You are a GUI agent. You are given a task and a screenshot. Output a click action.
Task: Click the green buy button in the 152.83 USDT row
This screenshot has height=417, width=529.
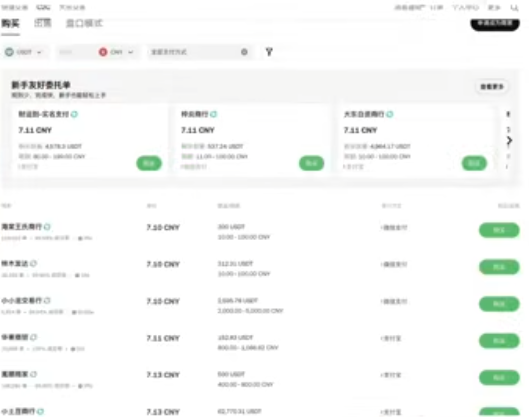coord(499,341)
